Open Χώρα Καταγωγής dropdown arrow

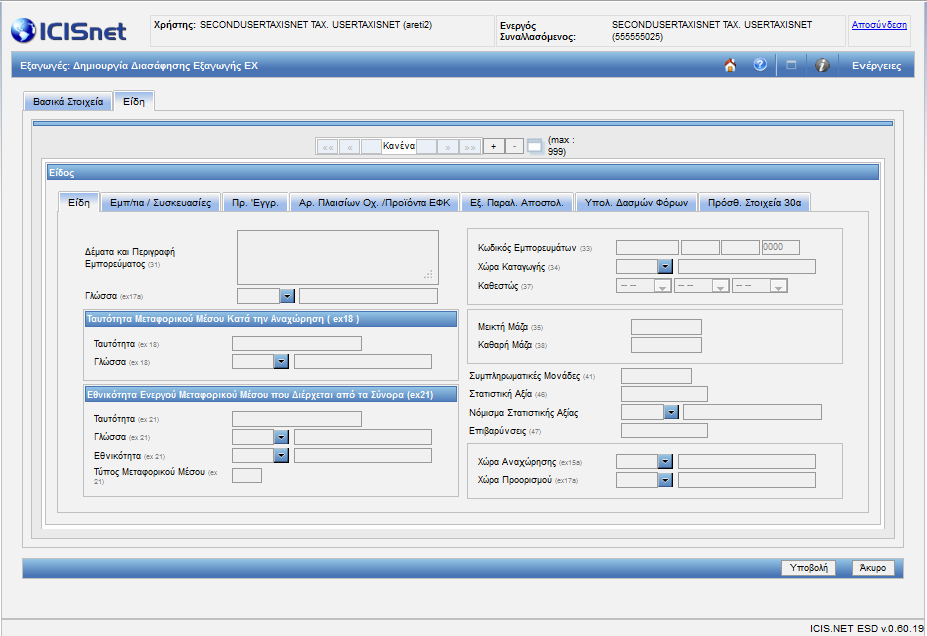[x=665, y=267]
